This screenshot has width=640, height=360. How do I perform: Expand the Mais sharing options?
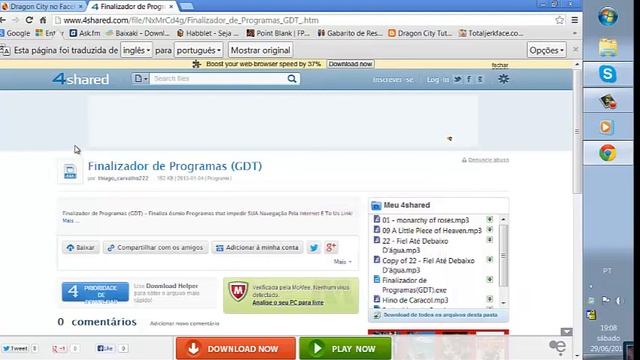[x=342, y=262]
